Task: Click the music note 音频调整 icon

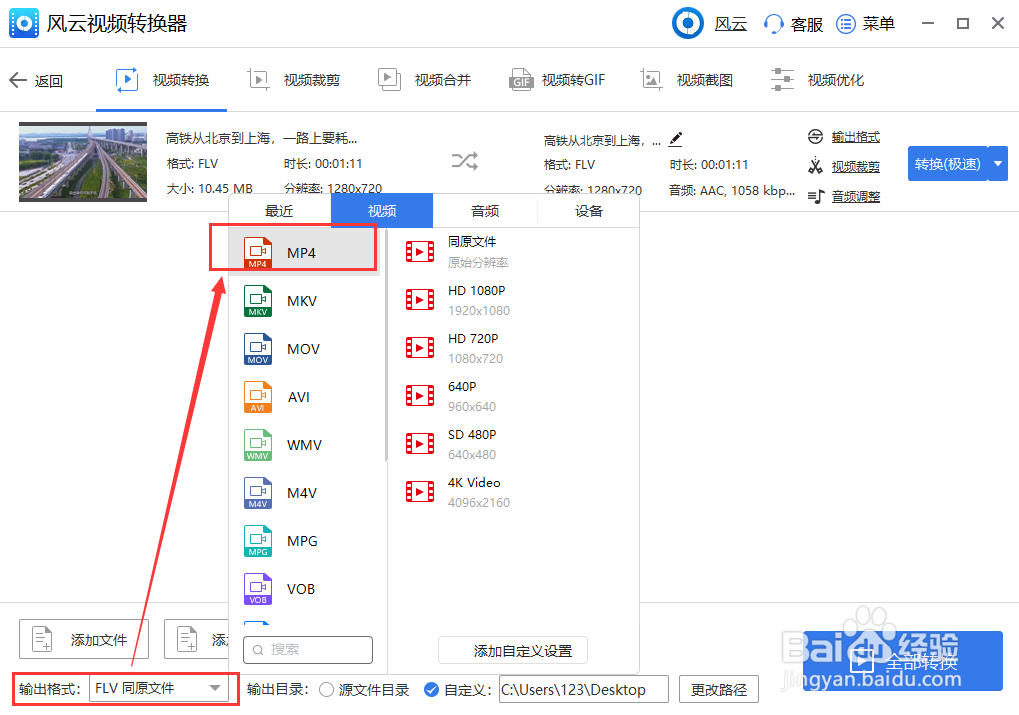Action: [x=815, y=196]
